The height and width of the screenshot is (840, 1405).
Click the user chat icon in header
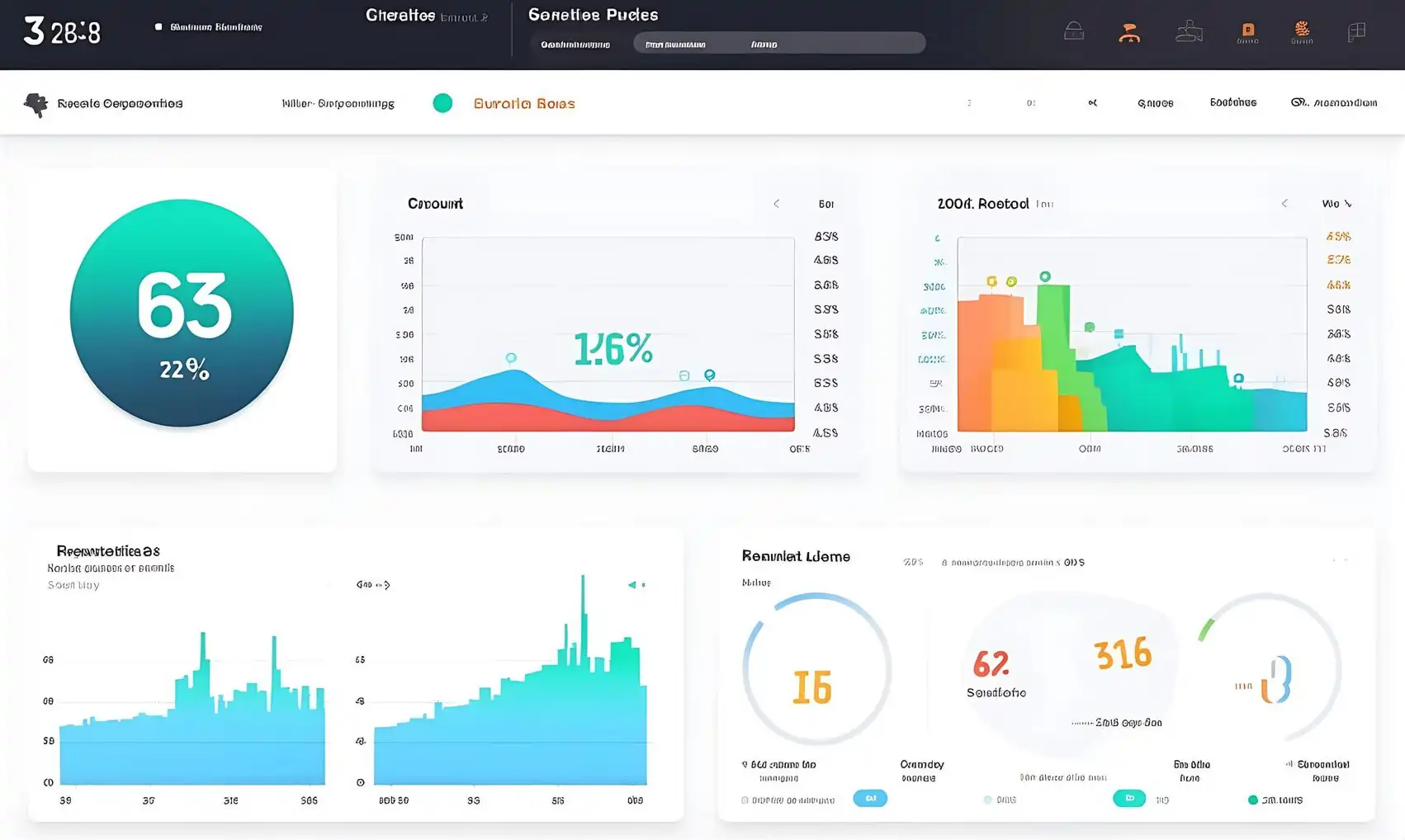[1189, 32]
